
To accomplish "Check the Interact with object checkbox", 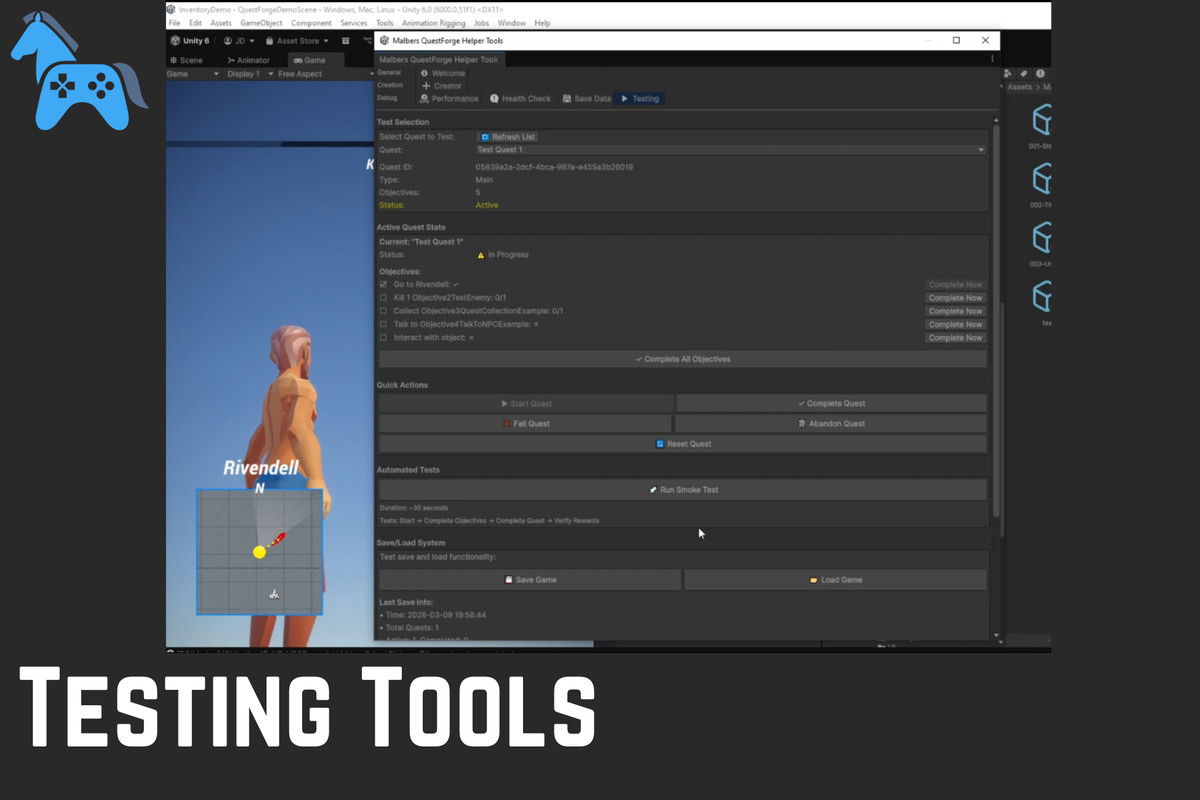I will pyautogui.click(x=383, y=338).
